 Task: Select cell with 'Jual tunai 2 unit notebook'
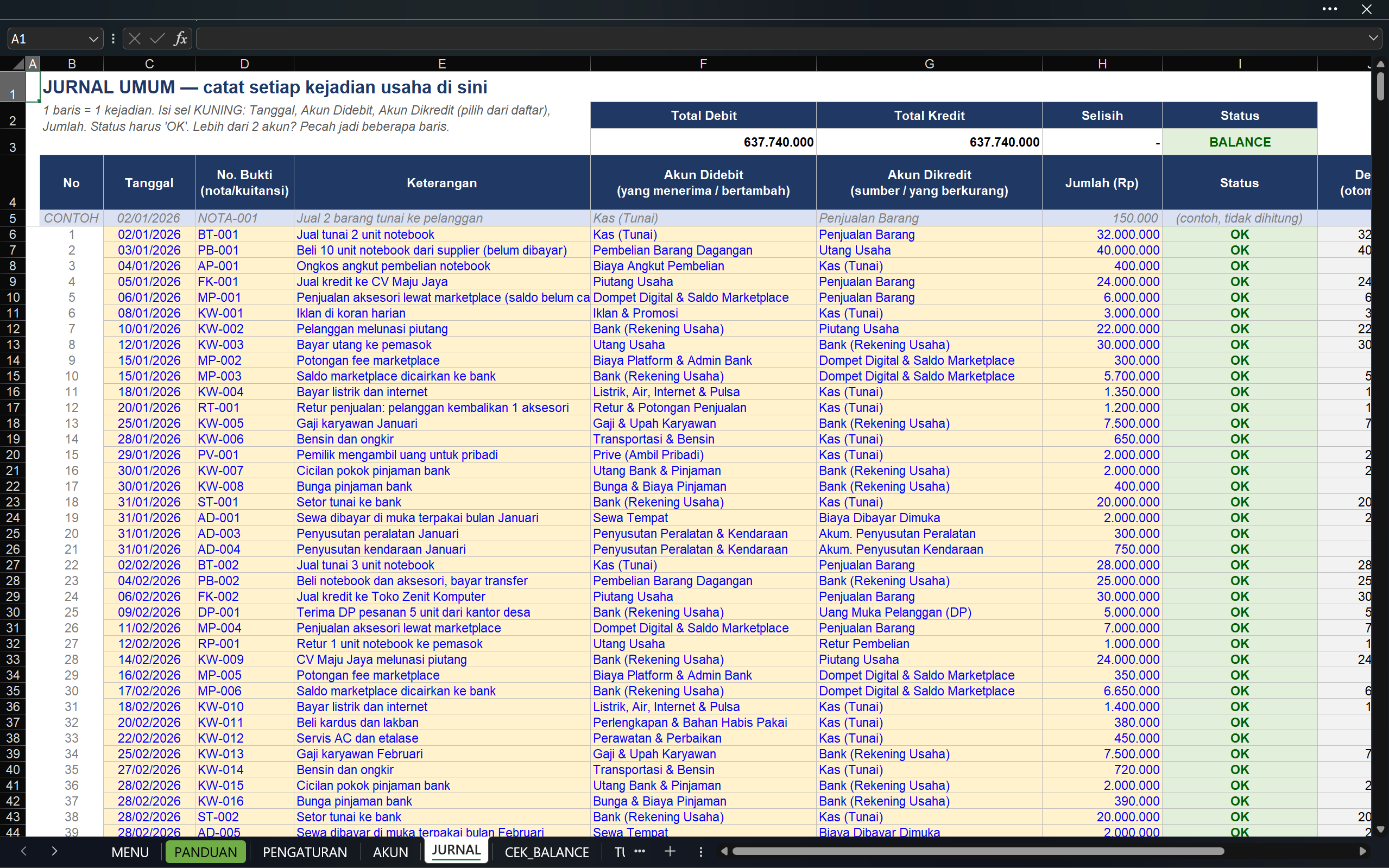coord(441,234)
